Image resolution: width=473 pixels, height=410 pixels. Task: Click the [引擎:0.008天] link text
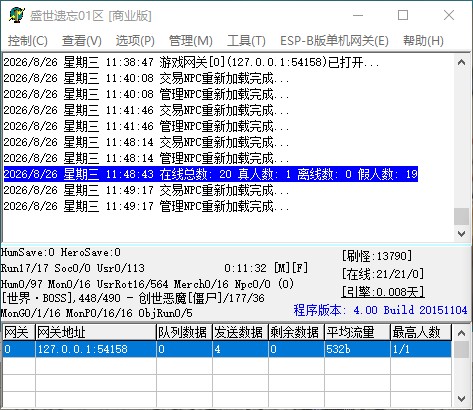point(383,292)
